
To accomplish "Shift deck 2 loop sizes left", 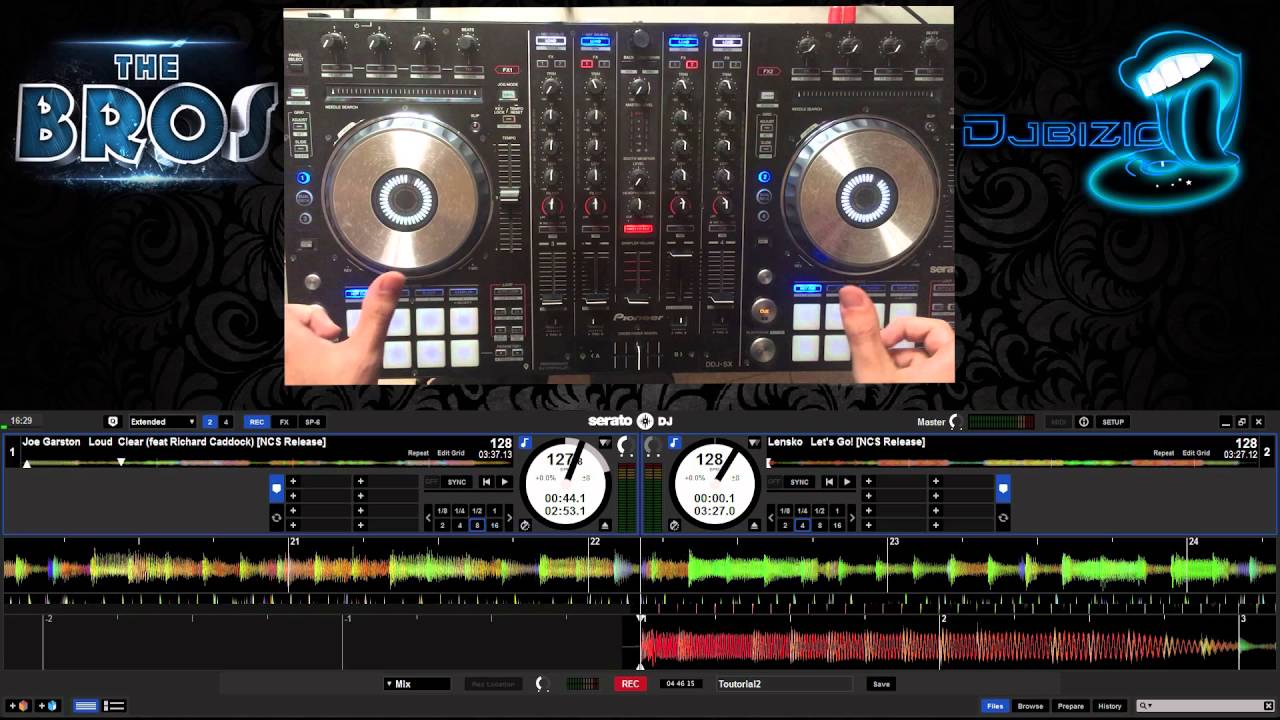I will click(772, 518).
